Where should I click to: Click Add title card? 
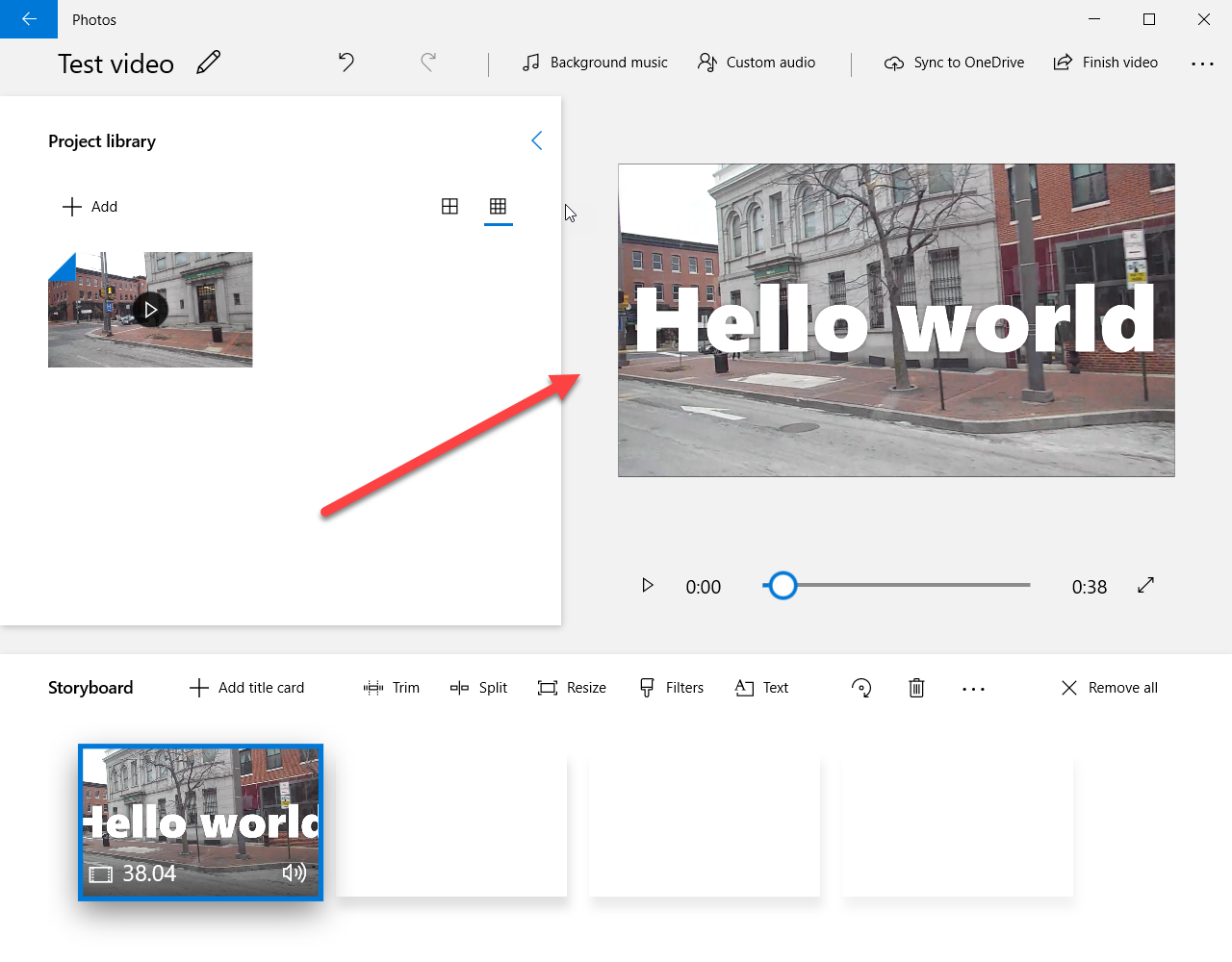[x=247, y=688]
